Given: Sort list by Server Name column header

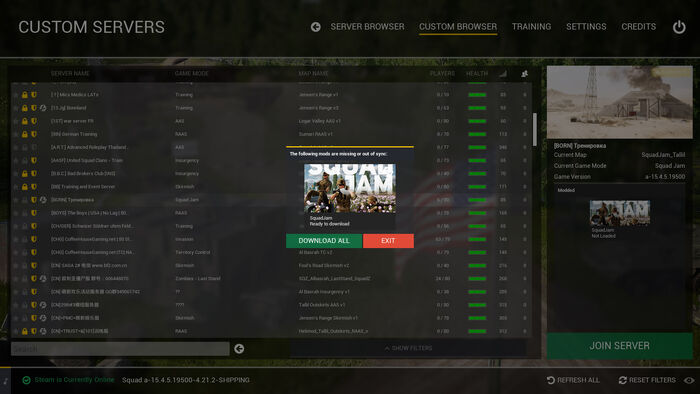Looking at the screenshot, I should (70, 74).
